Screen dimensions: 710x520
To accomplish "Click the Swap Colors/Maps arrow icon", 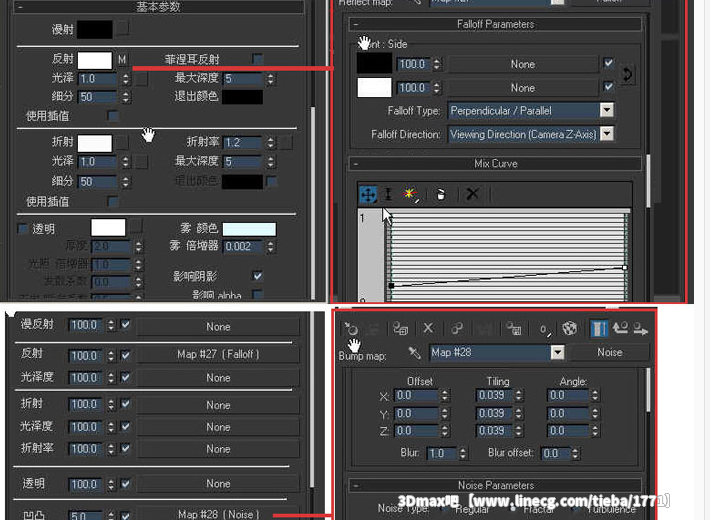I will point(627,75).
